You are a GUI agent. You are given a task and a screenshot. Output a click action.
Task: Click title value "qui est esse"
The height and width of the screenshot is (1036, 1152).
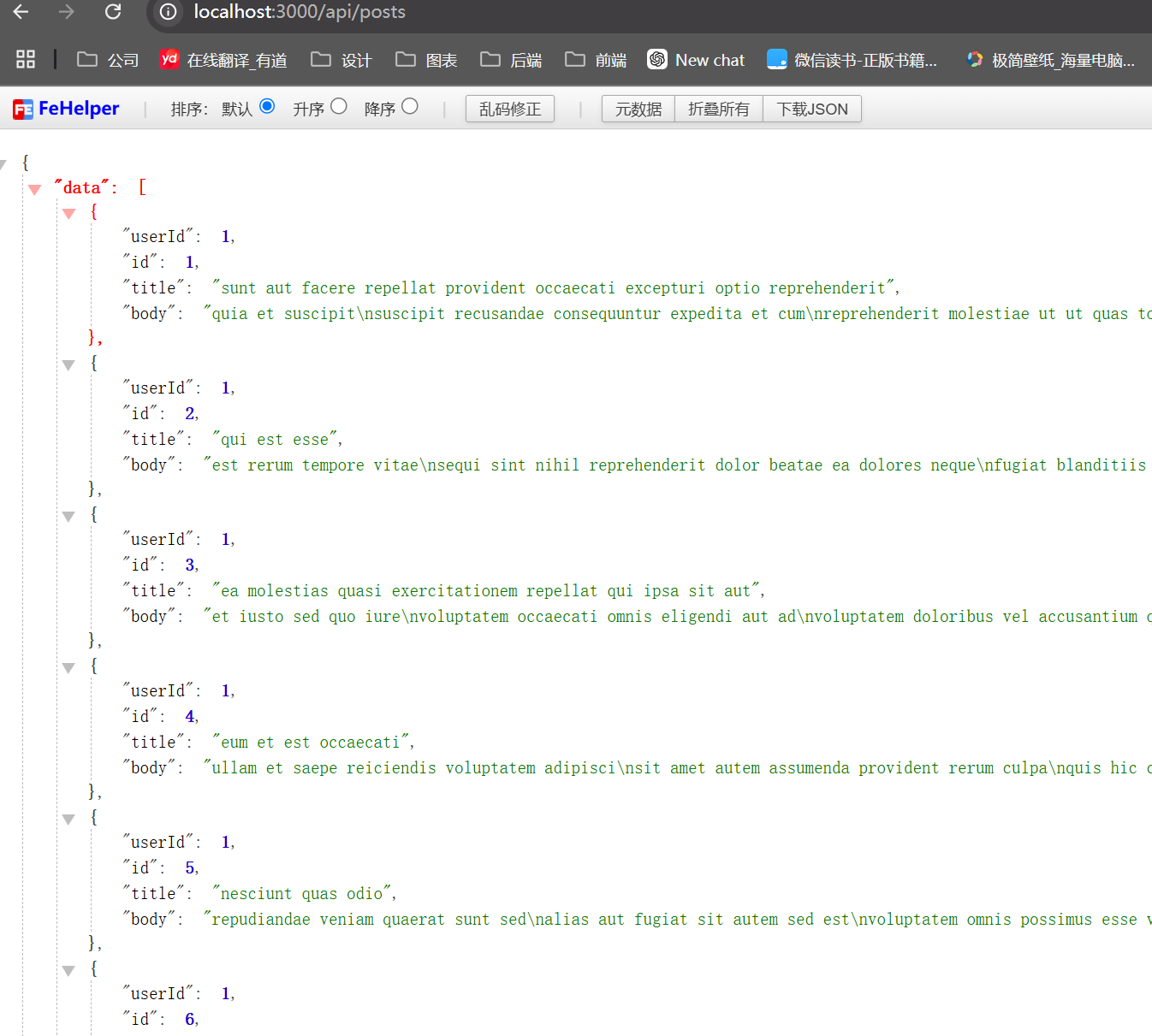tap(275, 440)
